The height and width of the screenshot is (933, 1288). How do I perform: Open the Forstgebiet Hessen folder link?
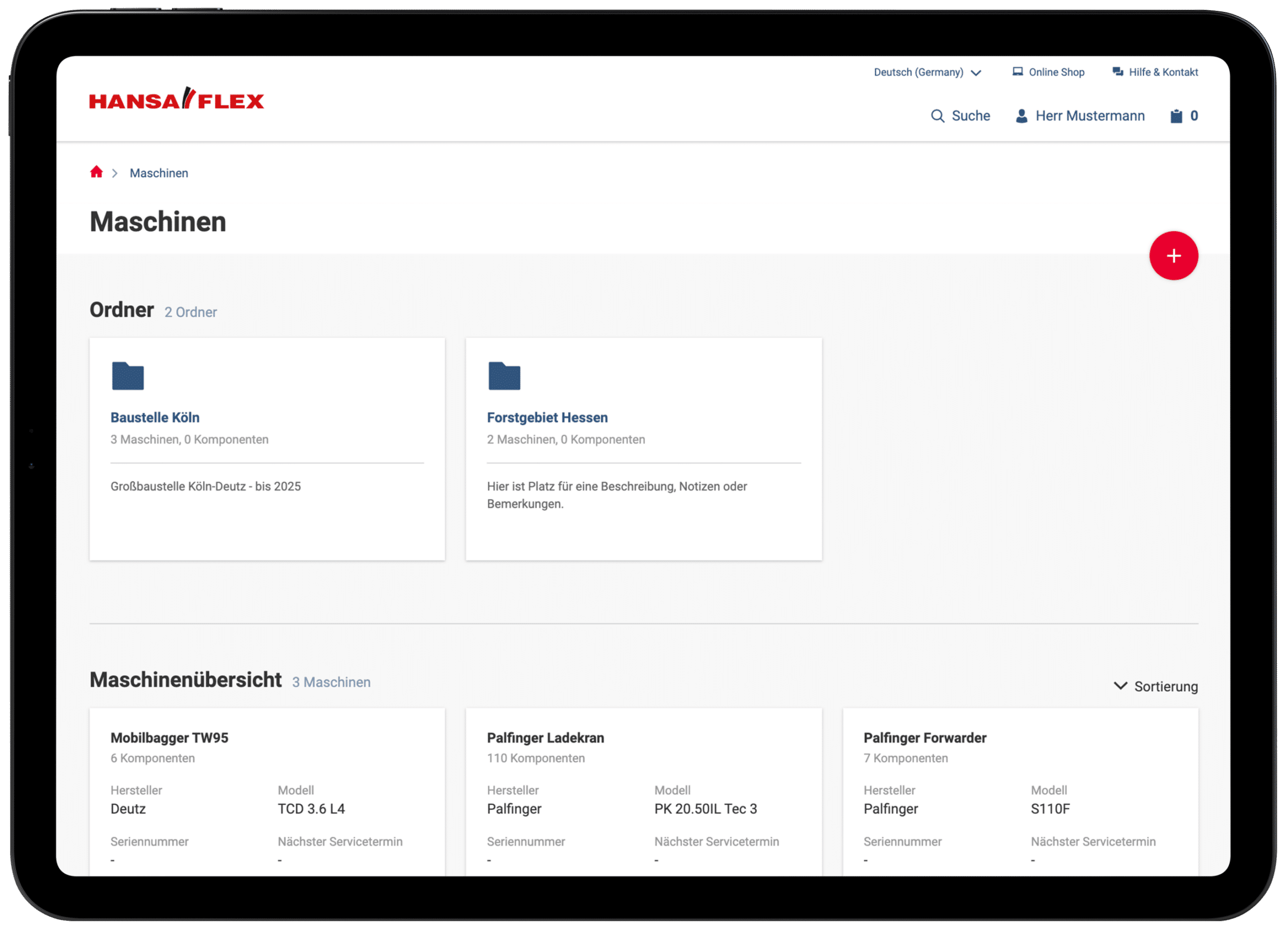(x=547, y=417)
